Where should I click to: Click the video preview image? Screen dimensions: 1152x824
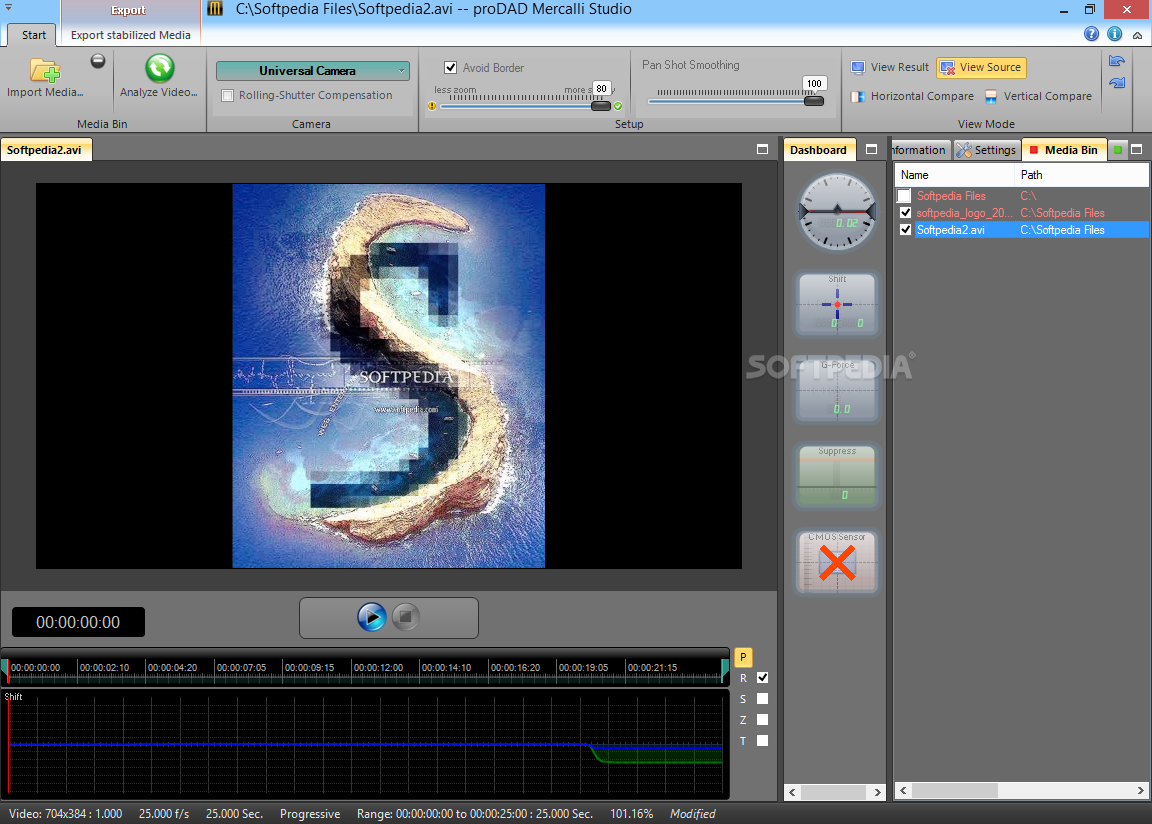(389, 375)
